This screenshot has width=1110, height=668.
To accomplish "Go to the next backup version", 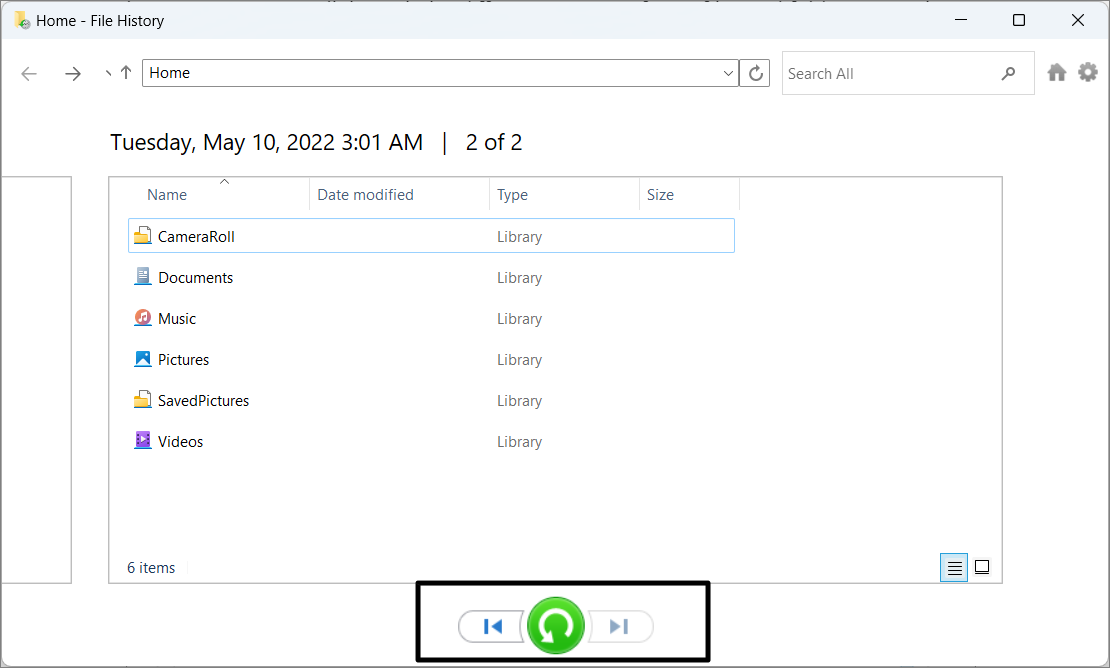I will pos(619,626).
